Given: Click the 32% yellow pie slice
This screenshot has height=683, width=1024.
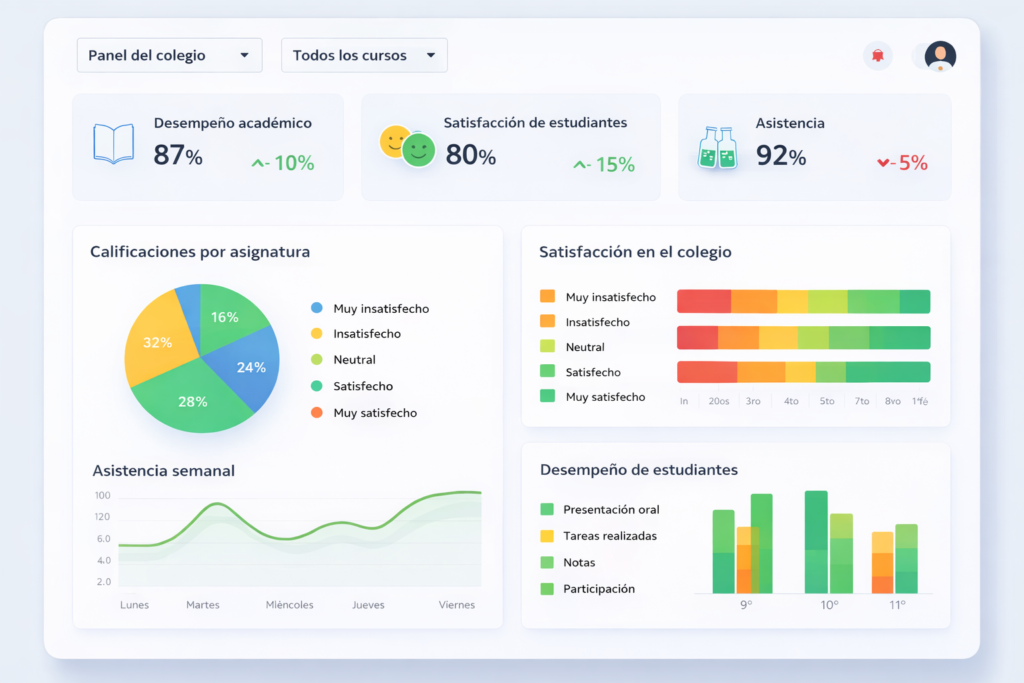Looking at the screenshot, I should (x=157, y=343).
